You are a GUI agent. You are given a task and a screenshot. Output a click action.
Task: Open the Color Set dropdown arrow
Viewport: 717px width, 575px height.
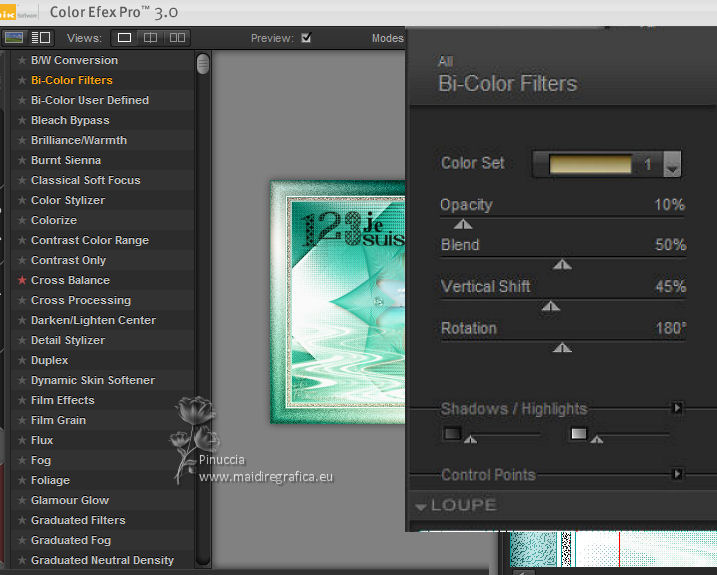pos(672,164)
